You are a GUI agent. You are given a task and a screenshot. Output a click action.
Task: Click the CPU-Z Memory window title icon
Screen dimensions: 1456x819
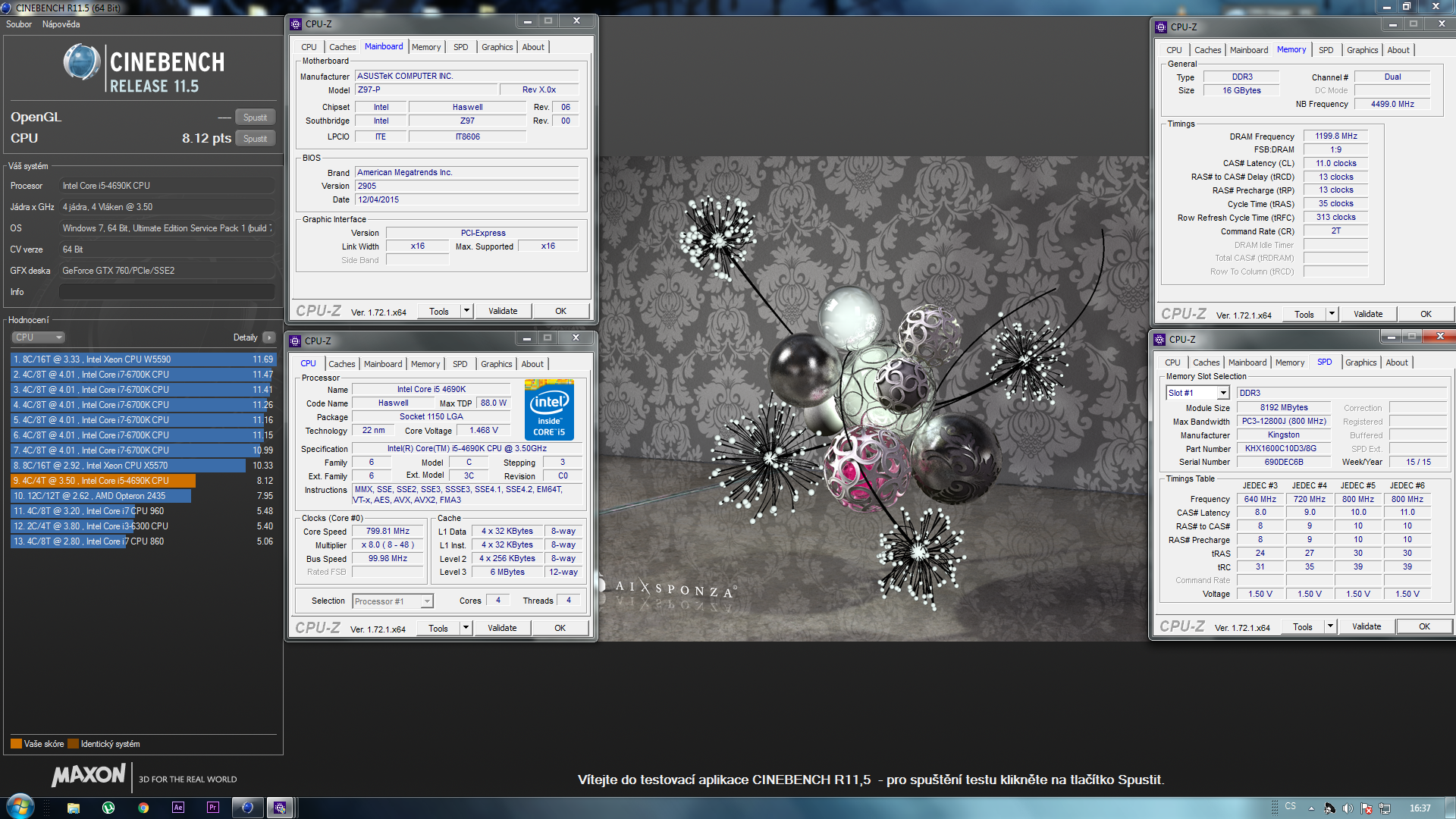(x=1161, y=27)
